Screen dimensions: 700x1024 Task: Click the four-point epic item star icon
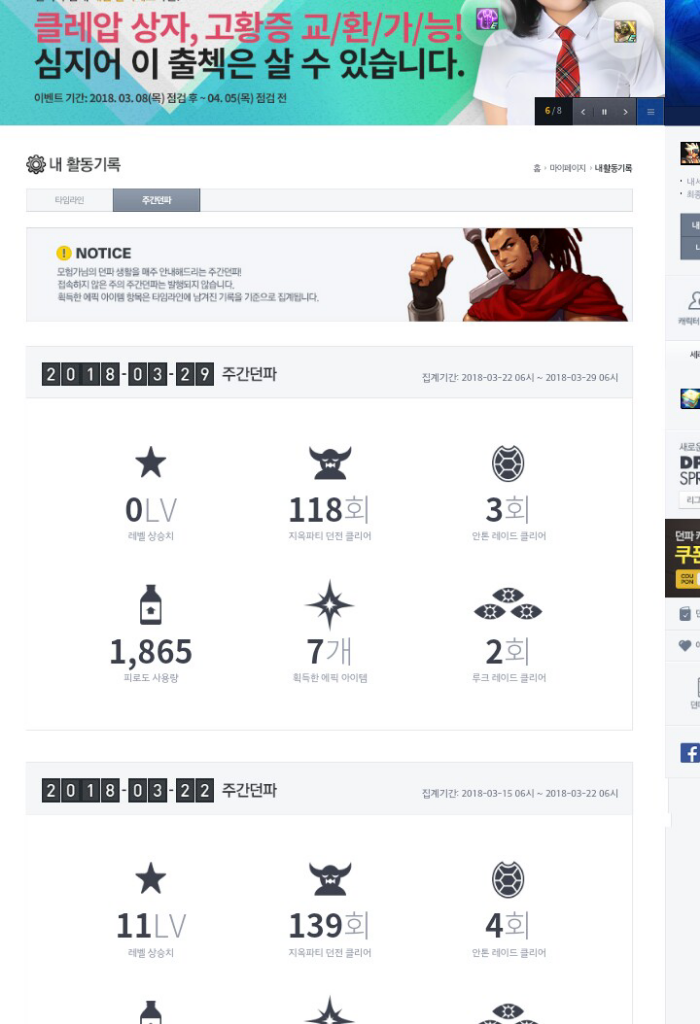click(330, 604)
